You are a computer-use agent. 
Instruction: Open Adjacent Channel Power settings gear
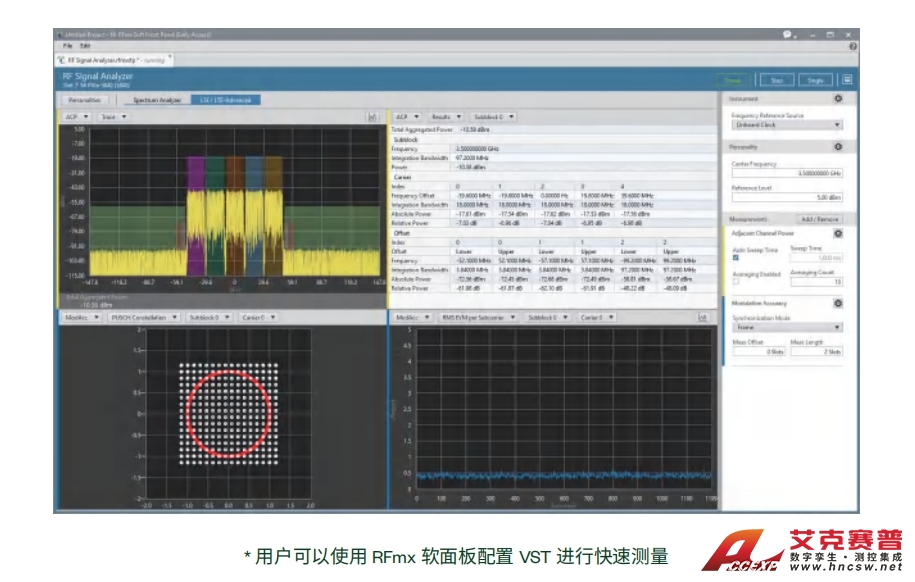(x=838, y=233)
